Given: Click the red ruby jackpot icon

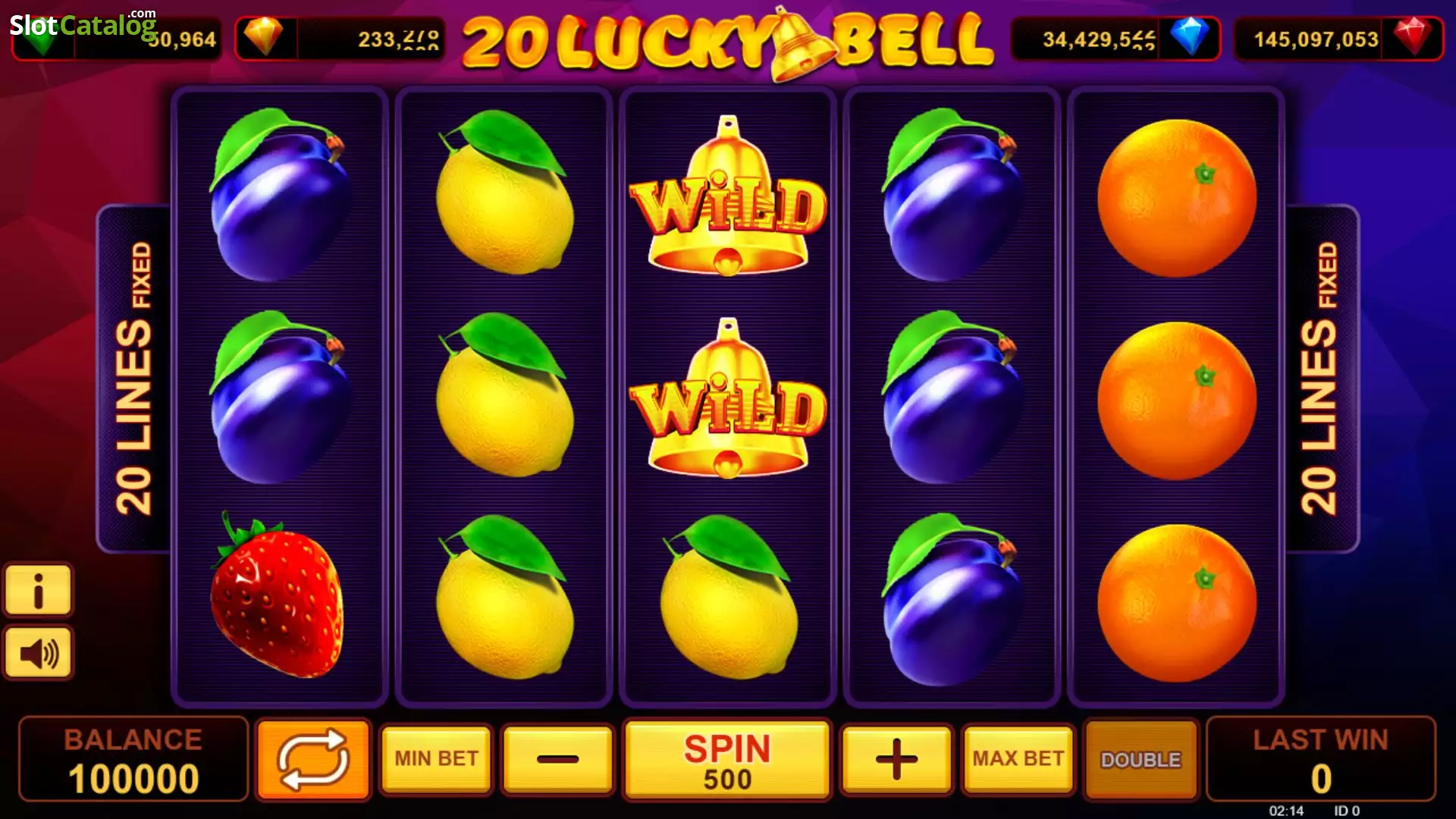Looking at the screenshot, I should pyautogui.click(x=1412, y=37).
